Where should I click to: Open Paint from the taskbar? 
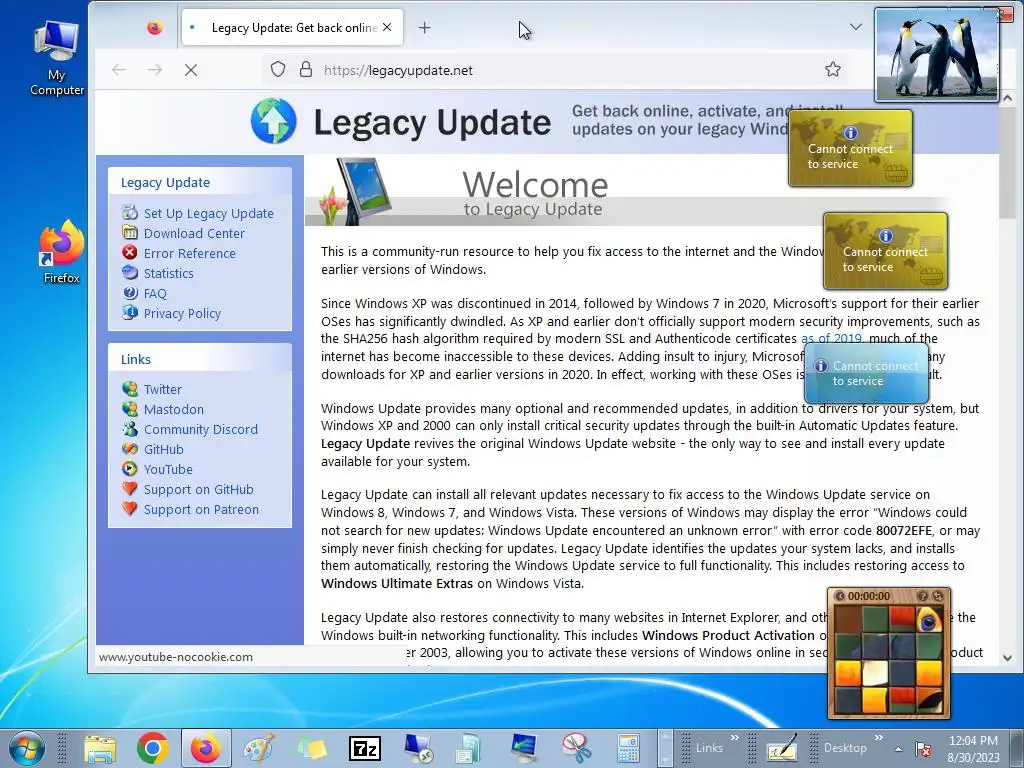(259, 748)
